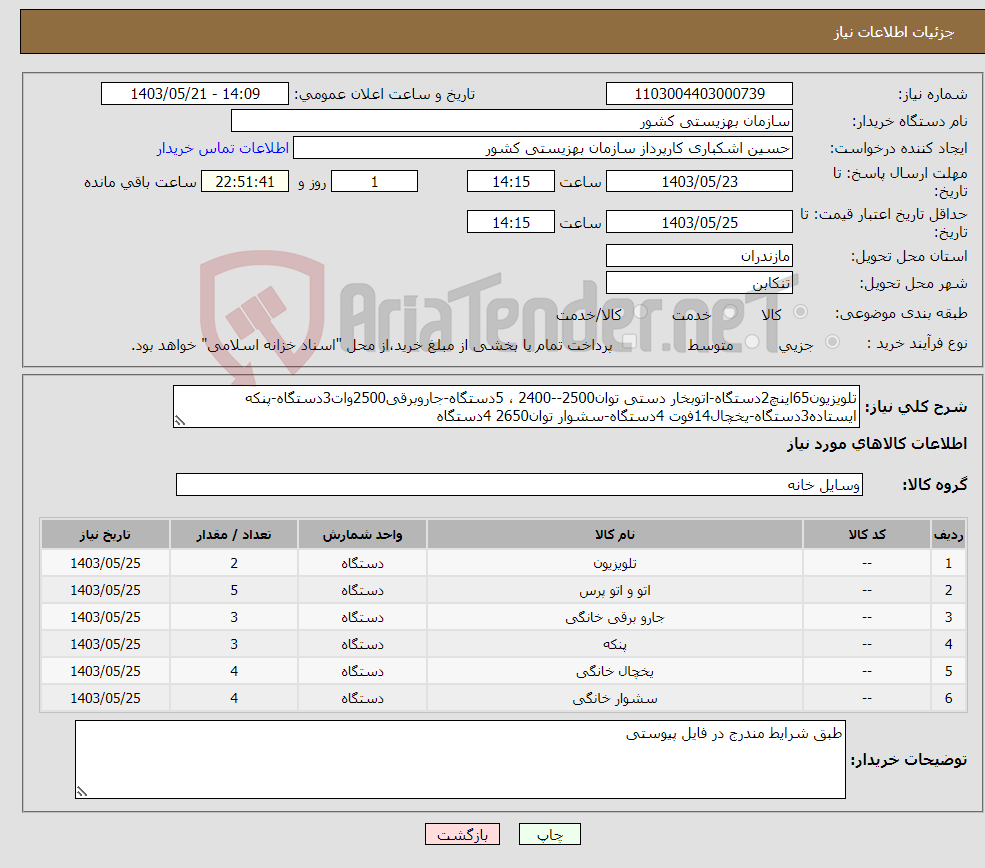Click the تاریخ نیاز column header
Viewport: 985px width, 868px height.
tap(106, 534)
